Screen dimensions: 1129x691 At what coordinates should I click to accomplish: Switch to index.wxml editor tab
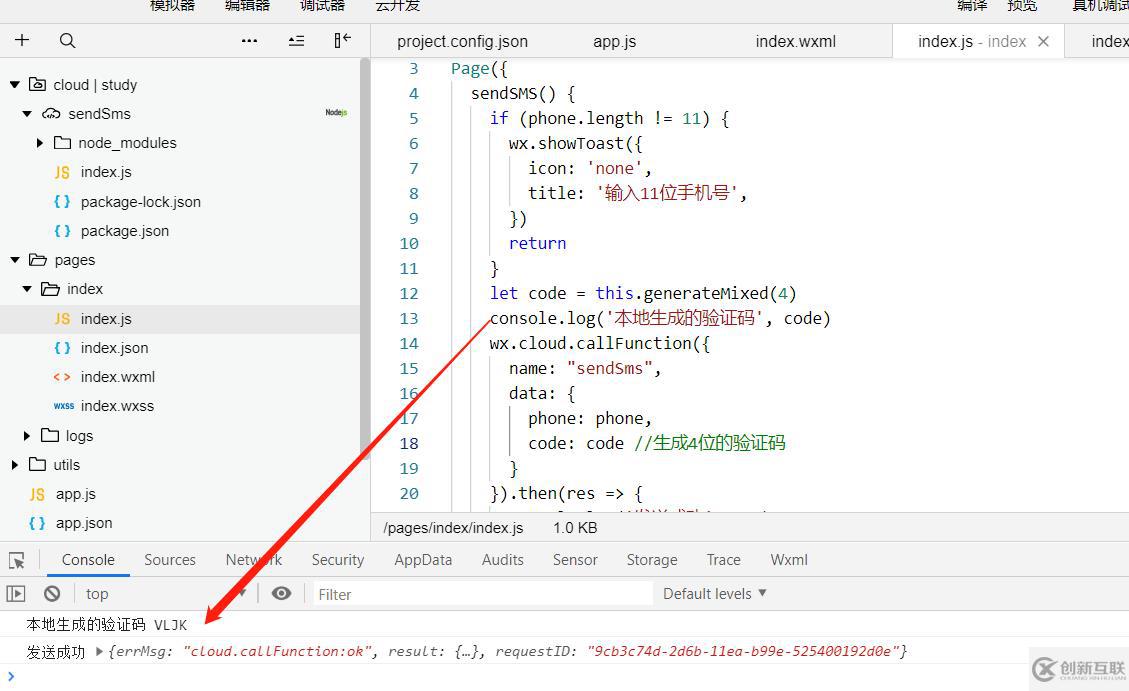[x=796, y=42]
